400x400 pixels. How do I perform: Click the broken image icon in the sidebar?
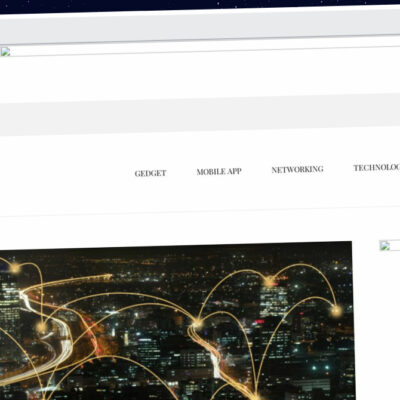pos(385,246)
